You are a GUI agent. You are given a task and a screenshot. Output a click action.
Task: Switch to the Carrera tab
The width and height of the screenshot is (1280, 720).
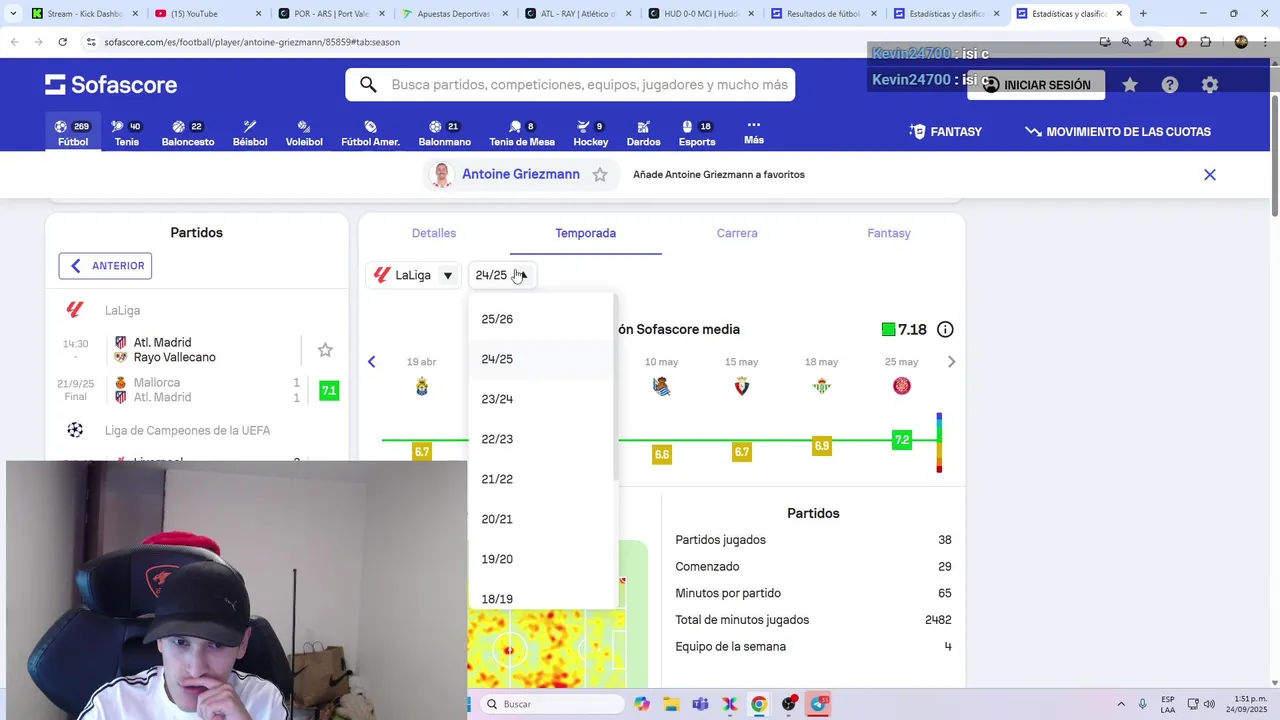pos(737,233)
